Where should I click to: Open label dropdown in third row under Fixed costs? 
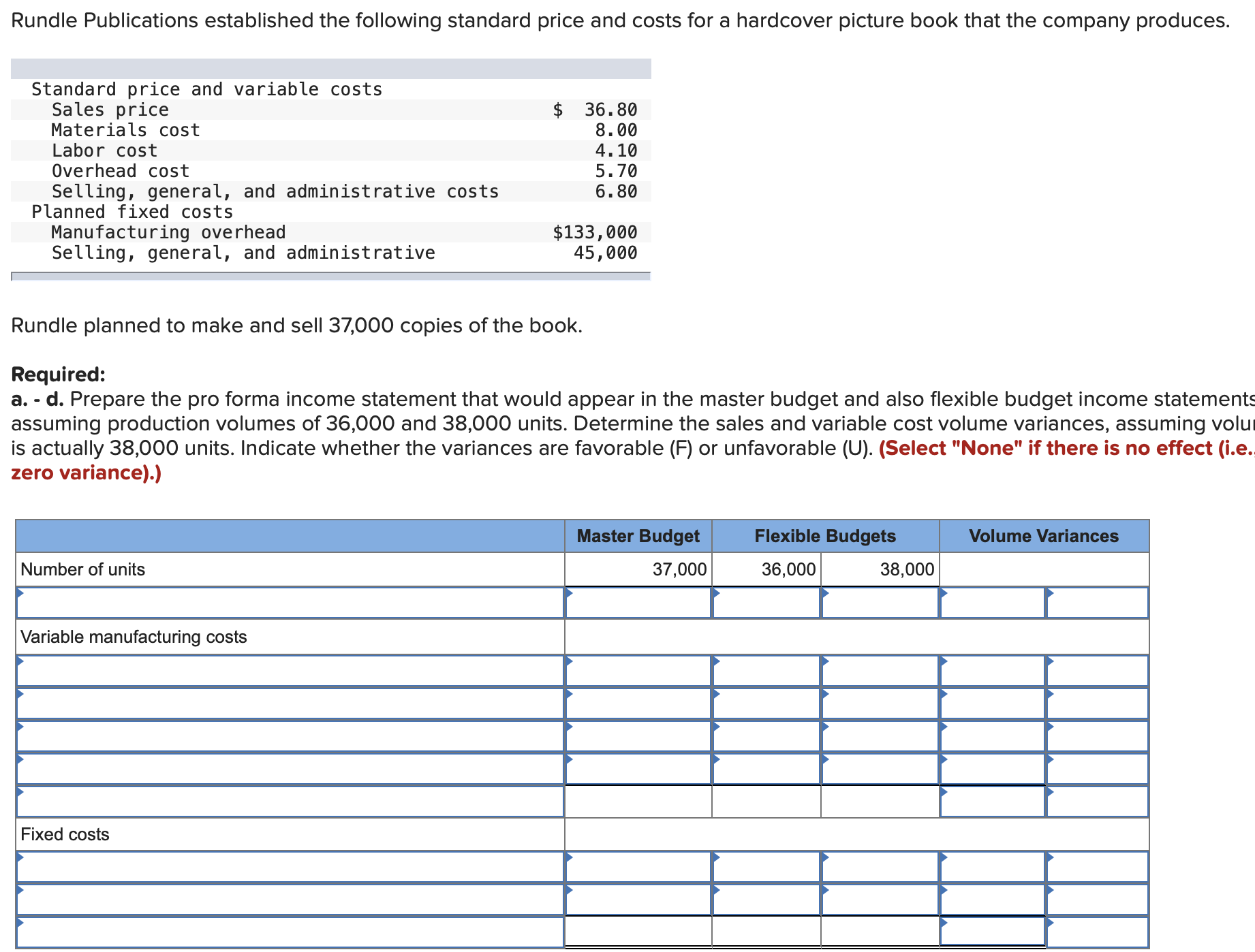point(290,932)
